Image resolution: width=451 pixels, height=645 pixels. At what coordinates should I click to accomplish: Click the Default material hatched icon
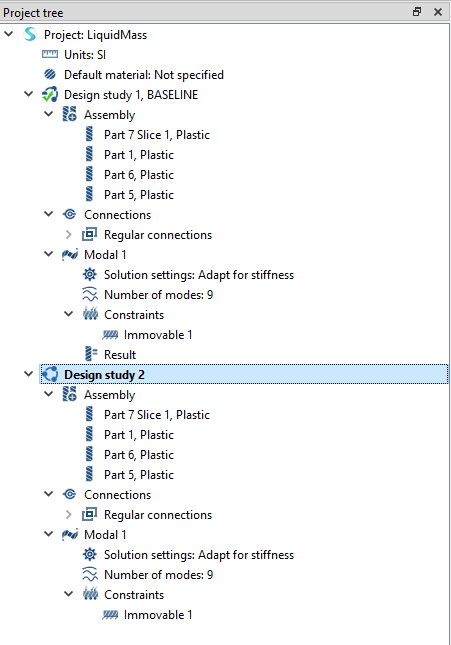tap(50, 74)
